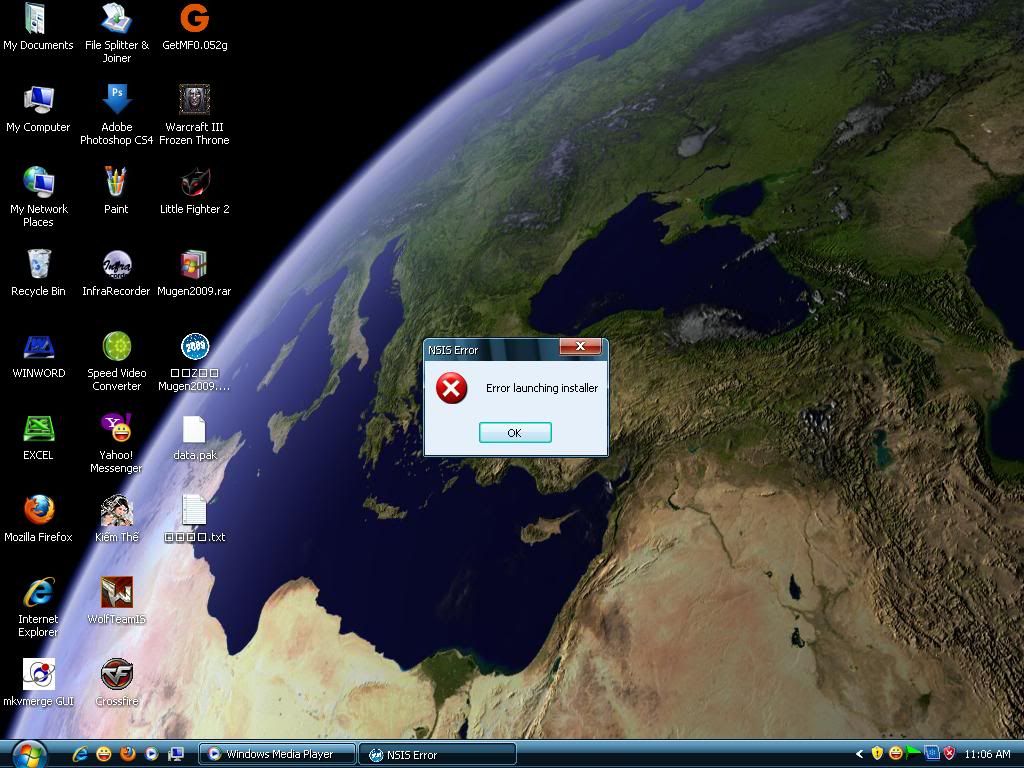The image size is (1024, 768).
Task: Open the green flag tray icon
Action: 914,754
